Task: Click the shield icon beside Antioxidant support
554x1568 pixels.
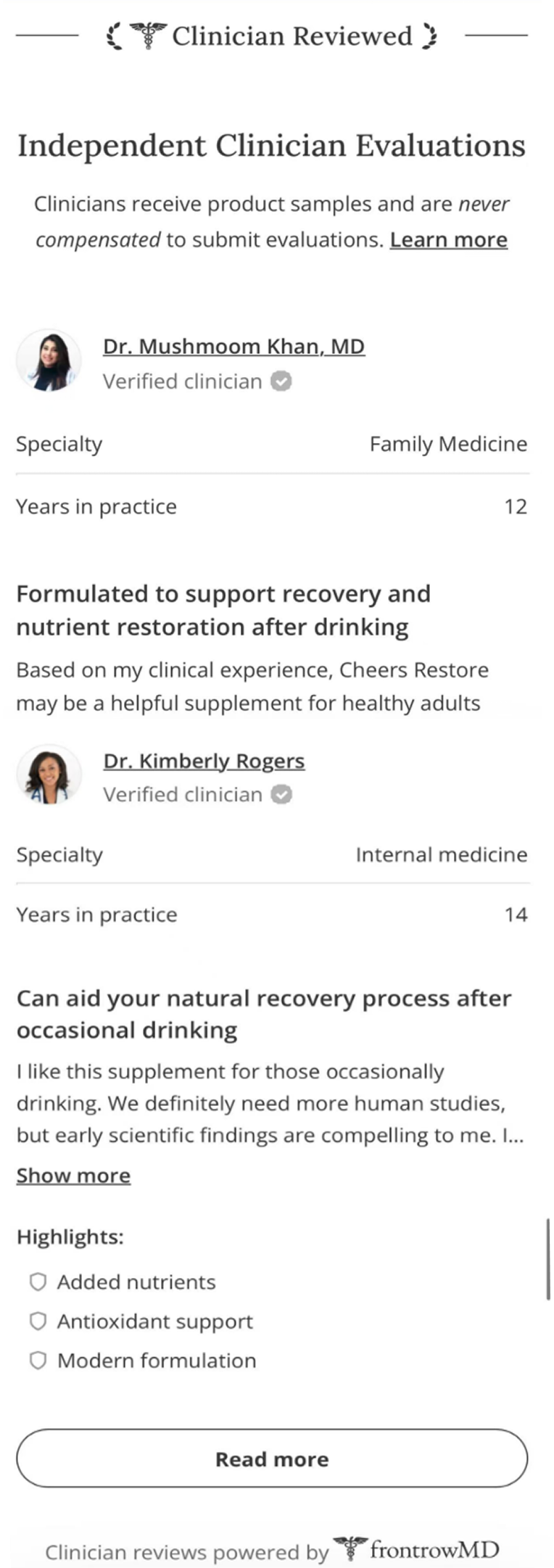Action: pyautogui.click(x=38, y=1321)
